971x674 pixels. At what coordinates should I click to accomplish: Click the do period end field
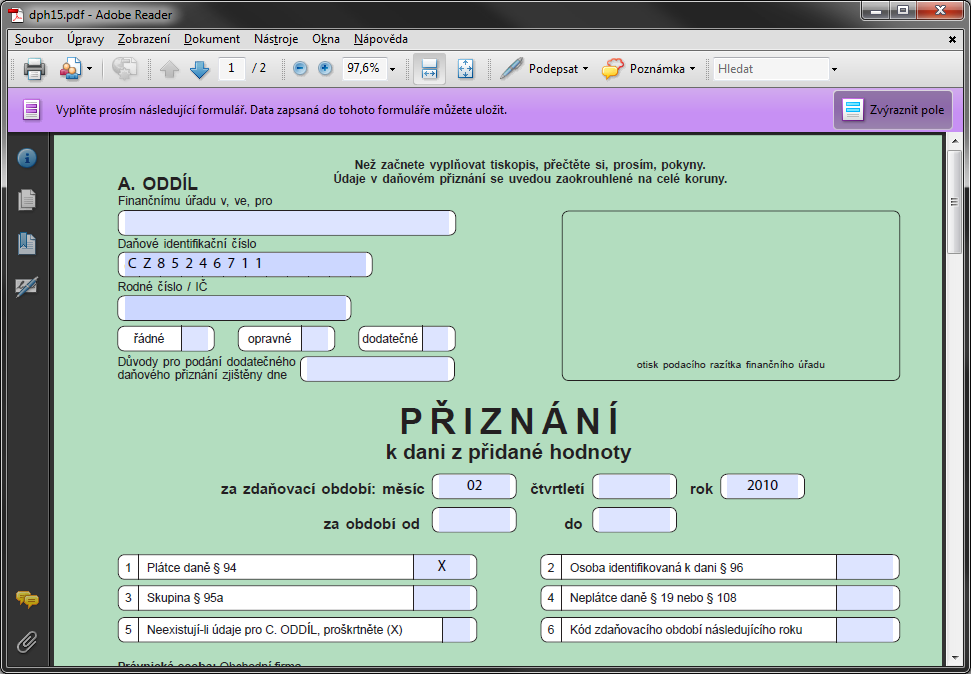click(x=635, y=520)
